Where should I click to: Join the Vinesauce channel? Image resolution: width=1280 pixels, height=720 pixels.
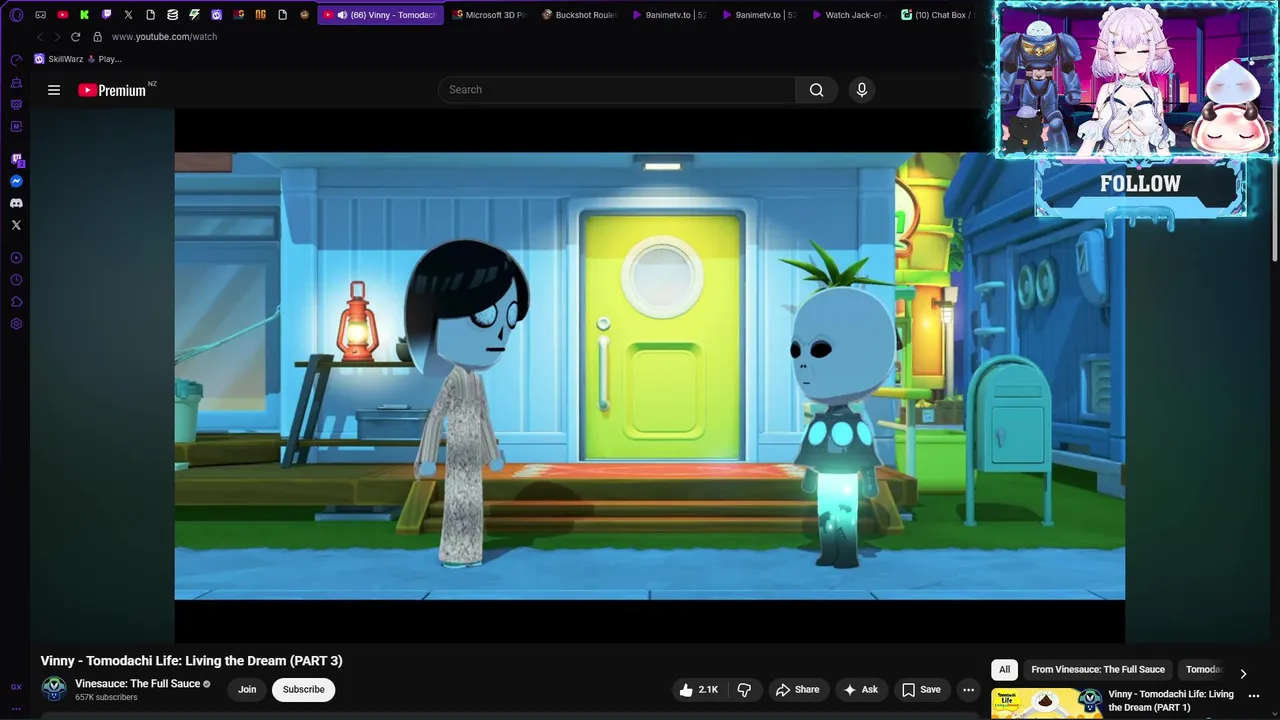[x=247, y=690]
